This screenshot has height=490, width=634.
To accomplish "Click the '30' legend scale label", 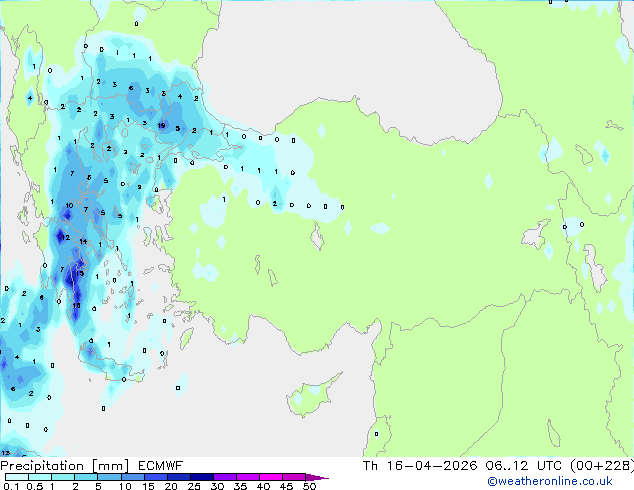I will click(x=217, y=486).
